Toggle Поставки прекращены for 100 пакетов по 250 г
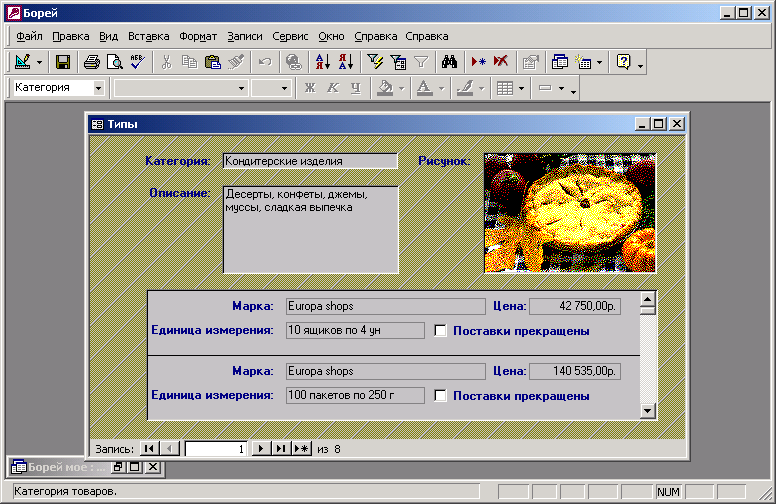 pos(440,395)
